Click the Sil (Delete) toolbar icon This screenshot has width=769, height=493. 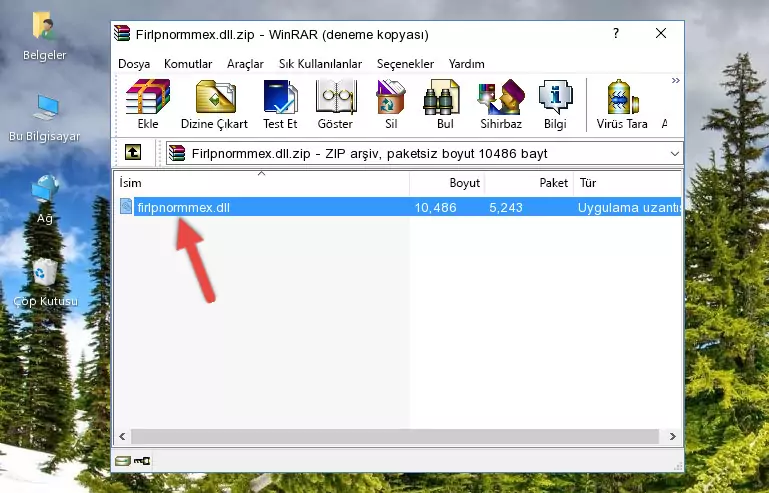pos(391,104)
